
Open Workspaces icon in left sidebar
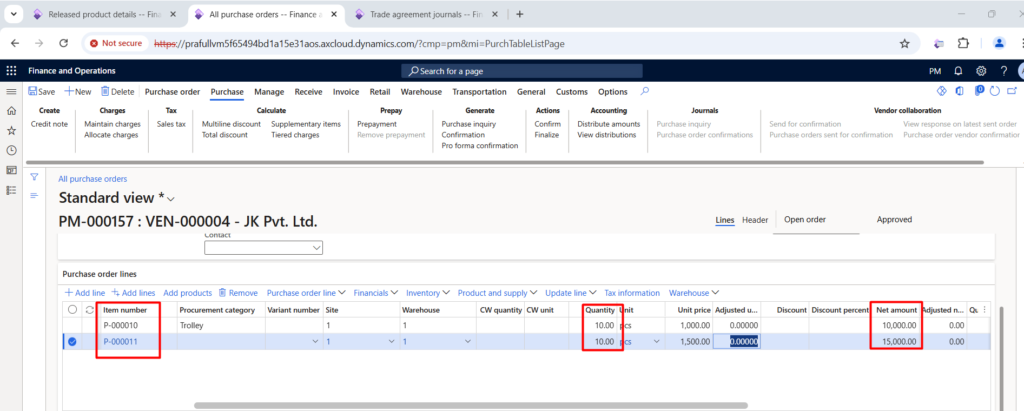click(11, 170)
